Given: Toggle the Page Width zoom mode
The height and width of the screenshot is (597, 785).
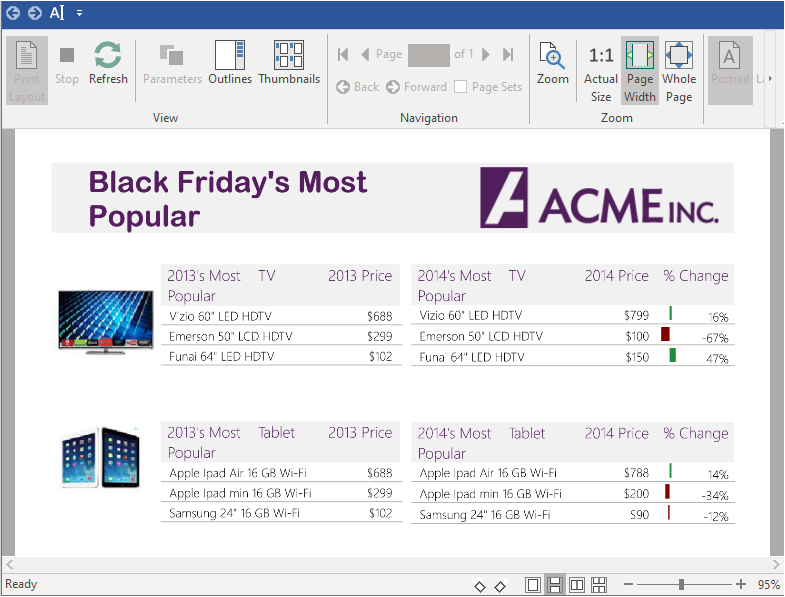Looking at the screenshot, I should (x=639, y=71).
